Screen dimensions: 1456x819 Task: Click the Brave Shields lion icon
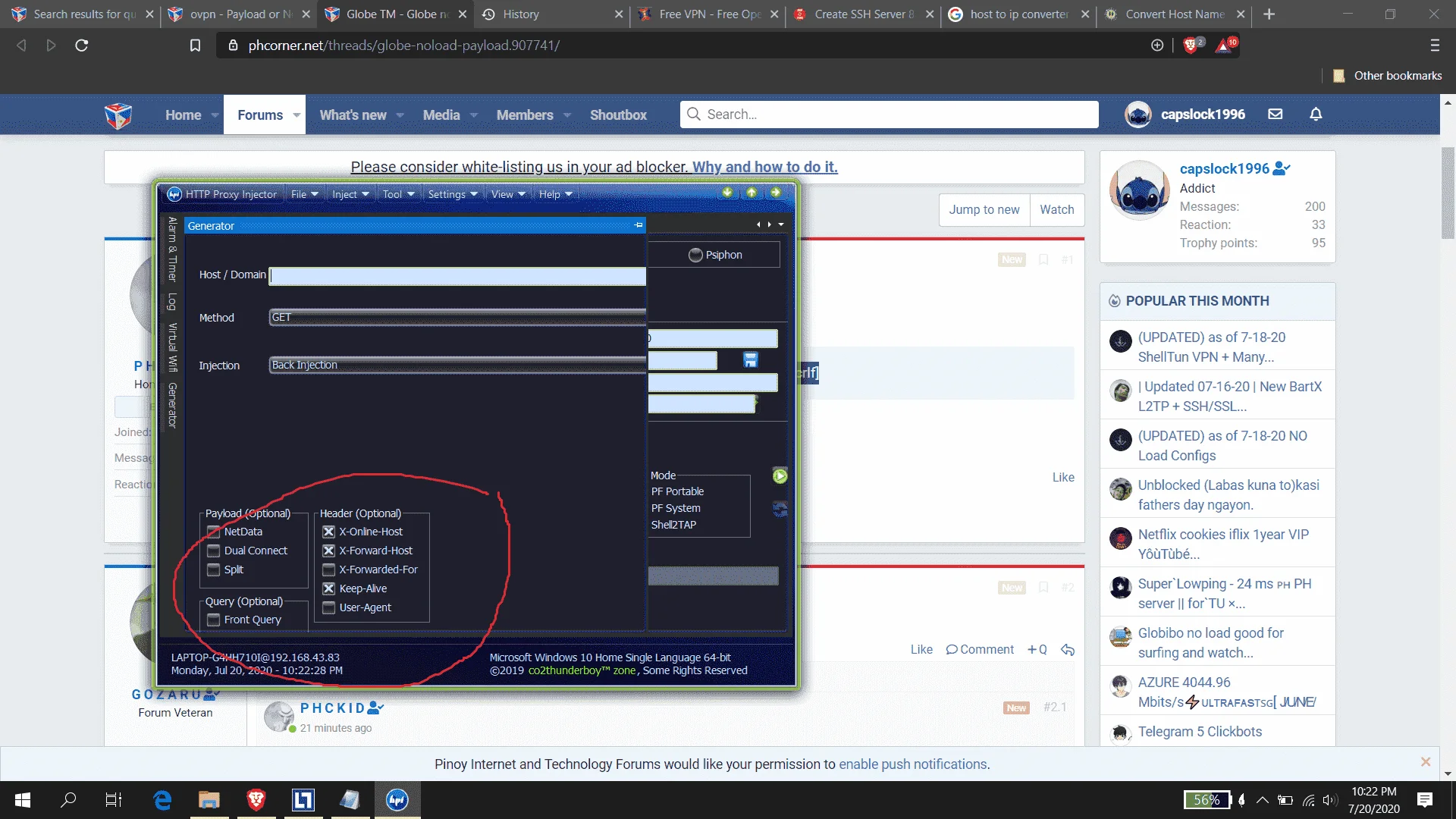pos(1191,45)
